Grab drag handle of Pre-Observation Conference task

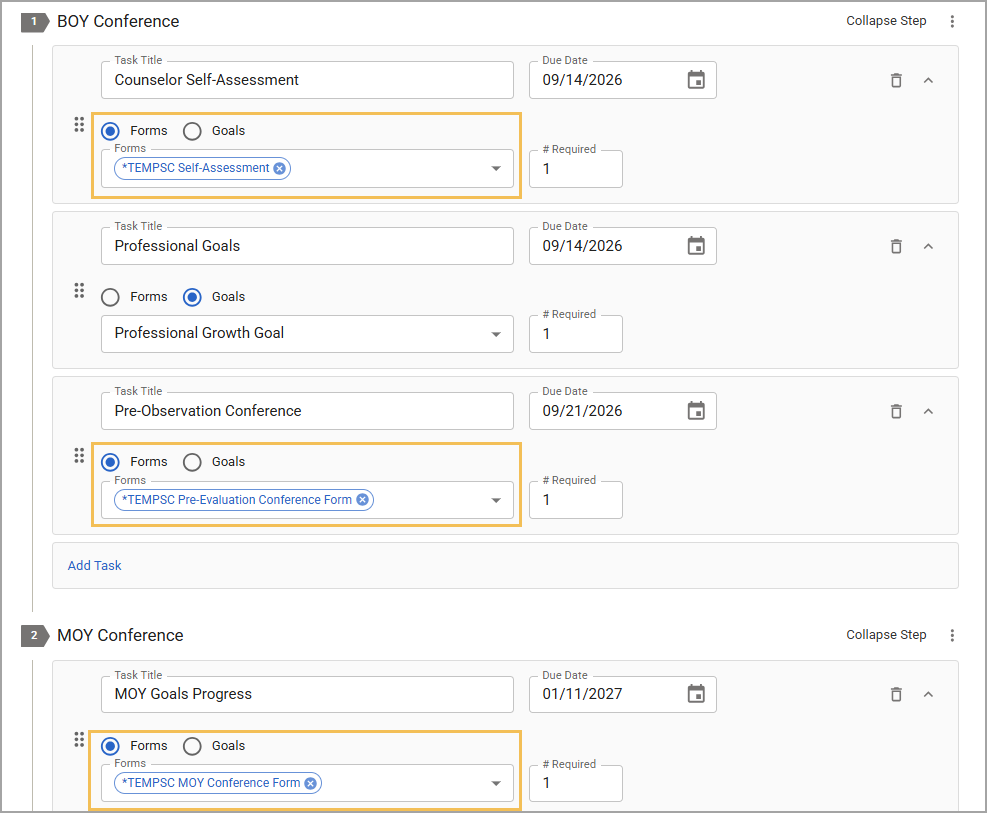[79, 456]
